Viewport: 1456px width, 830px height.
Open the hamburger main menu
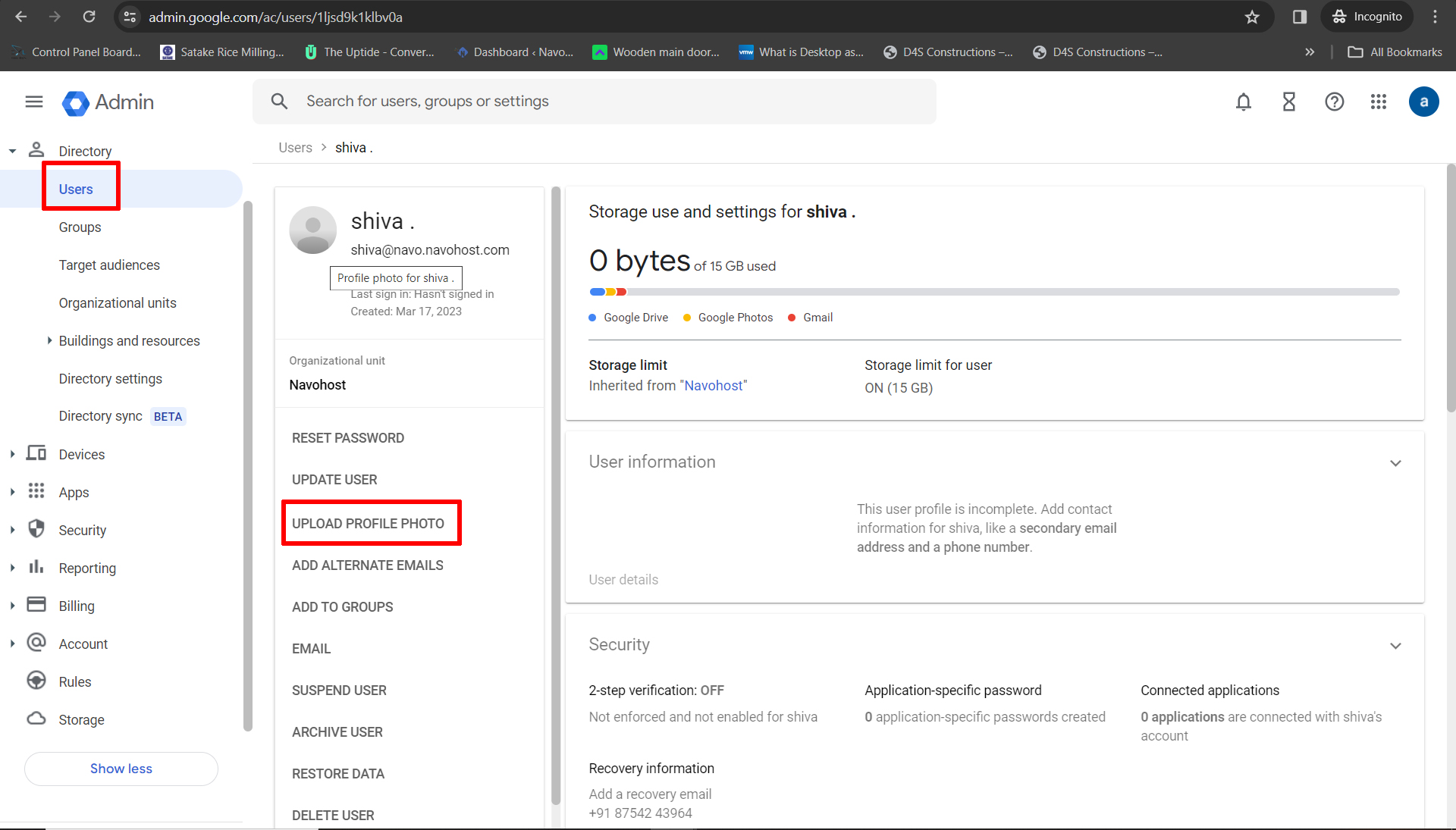click(x=34, y=102)
